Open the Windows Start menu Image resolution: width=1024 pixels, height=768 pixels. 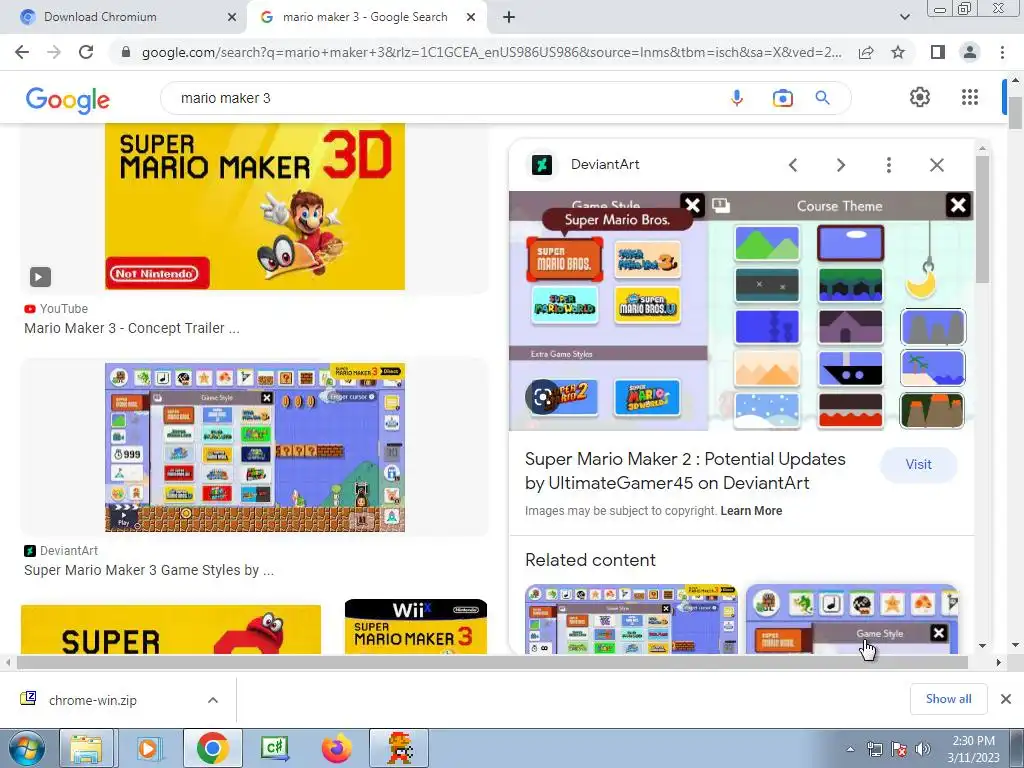pos(26,748)
